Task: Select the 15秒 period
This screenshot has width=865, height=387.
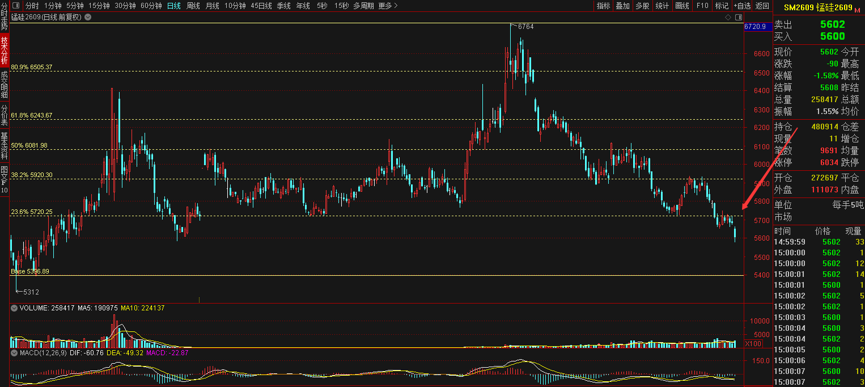Action: point(341,6)
